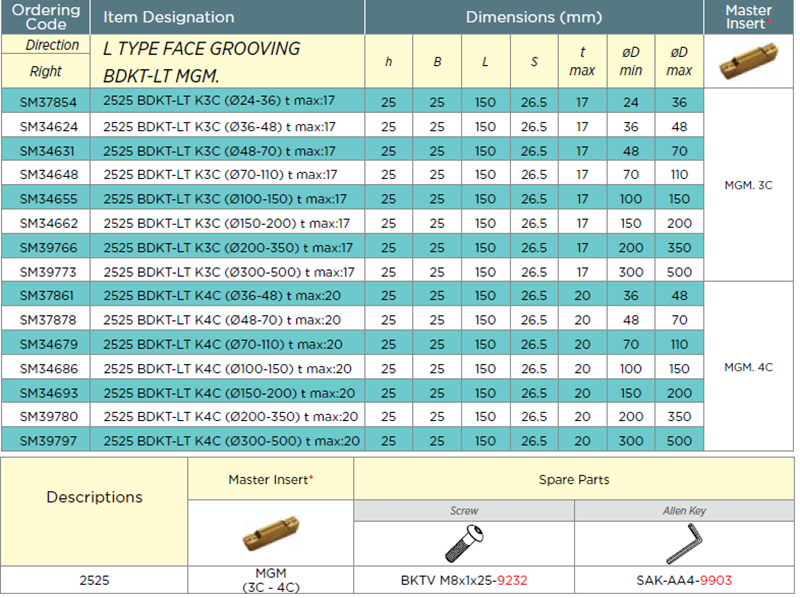Click the øD max column header
The height and width of the screenshot is (598, 800).
[x=679, y=61]
